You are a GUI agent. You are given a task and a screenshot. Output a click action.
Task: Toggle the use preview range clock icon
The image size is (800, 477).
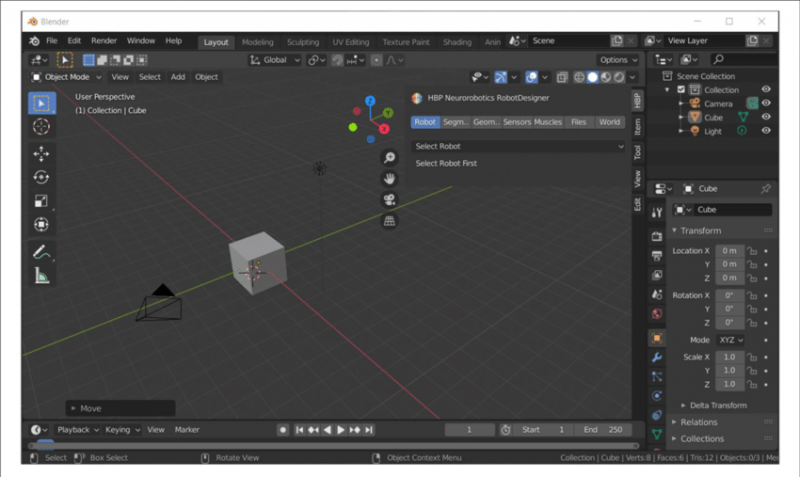(505, 430)
